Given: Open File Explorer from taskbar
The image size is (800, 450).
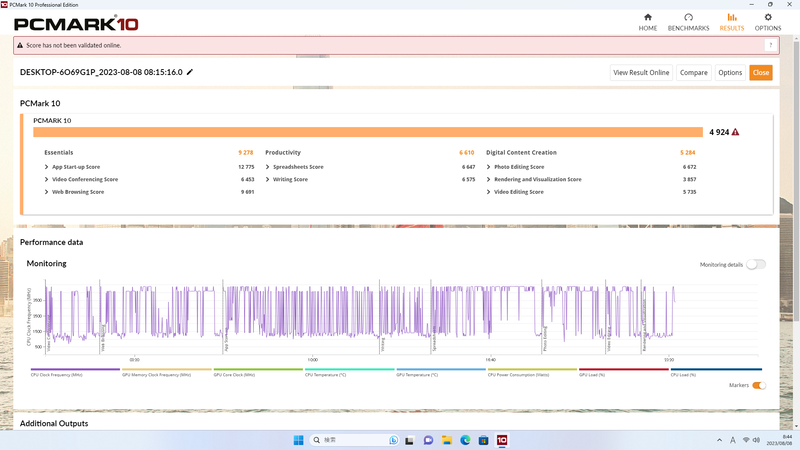Looking at the screenshot, I should [446, 440].
